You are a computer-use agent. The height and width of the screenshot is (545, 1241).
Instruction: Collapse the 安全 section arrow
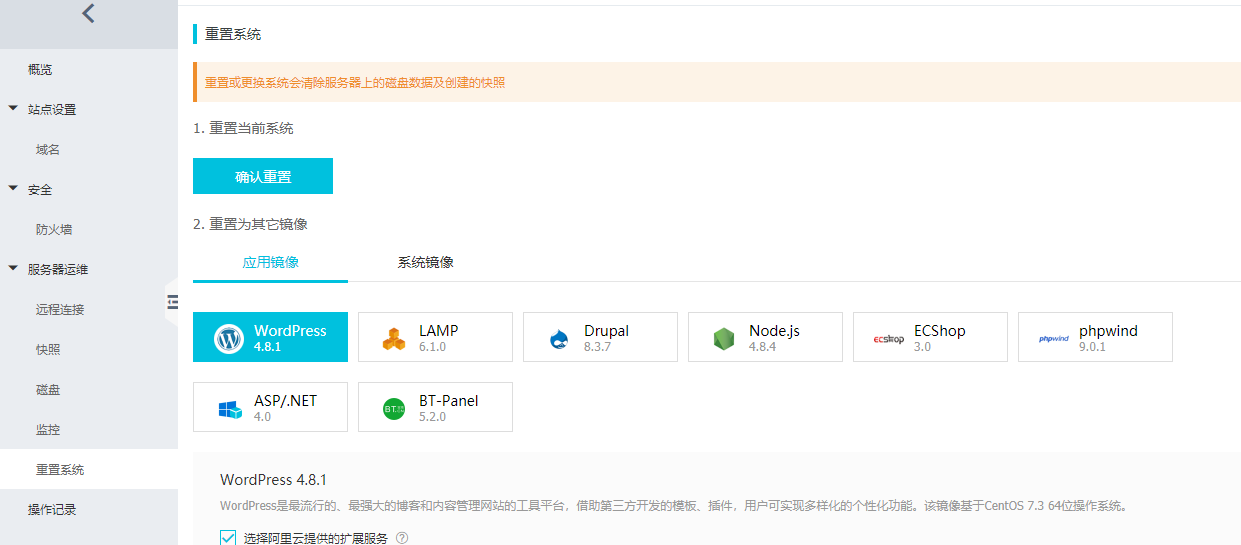click(13, 188)
